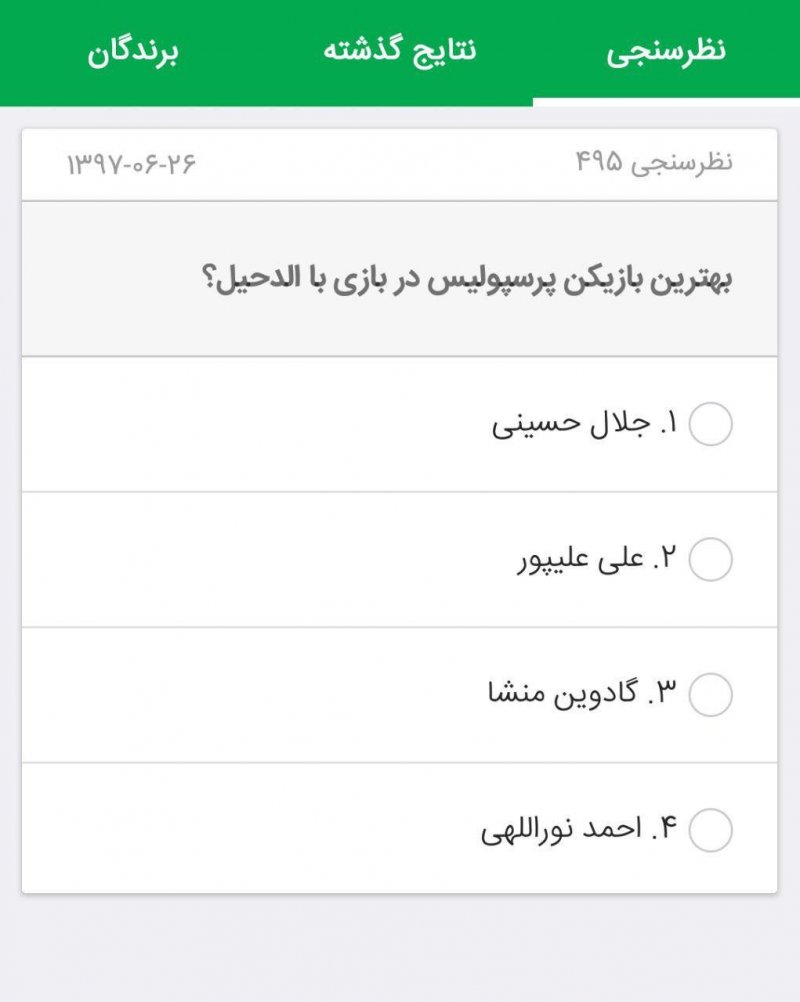This screenshot has height=1002, width=800.
Task: Click the number ۱. before the first option
Action: pos(669,425)
